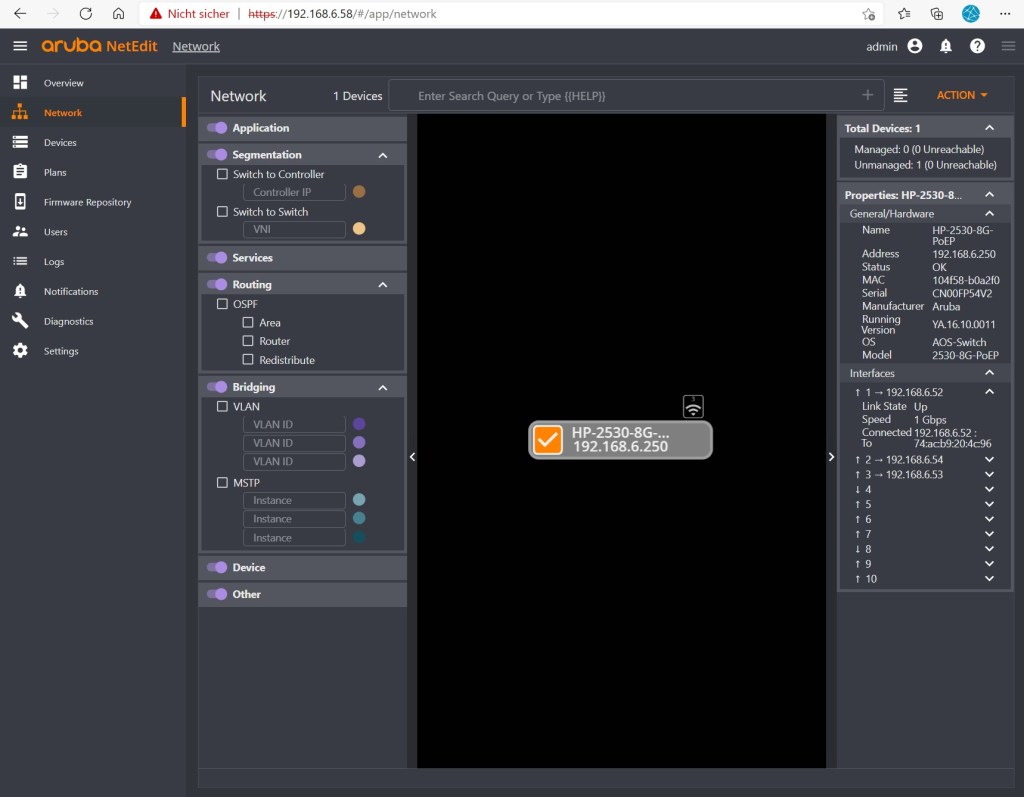Click the notifications bell in header
This screenshot has height=797, width=1024.
pos(945,46)
